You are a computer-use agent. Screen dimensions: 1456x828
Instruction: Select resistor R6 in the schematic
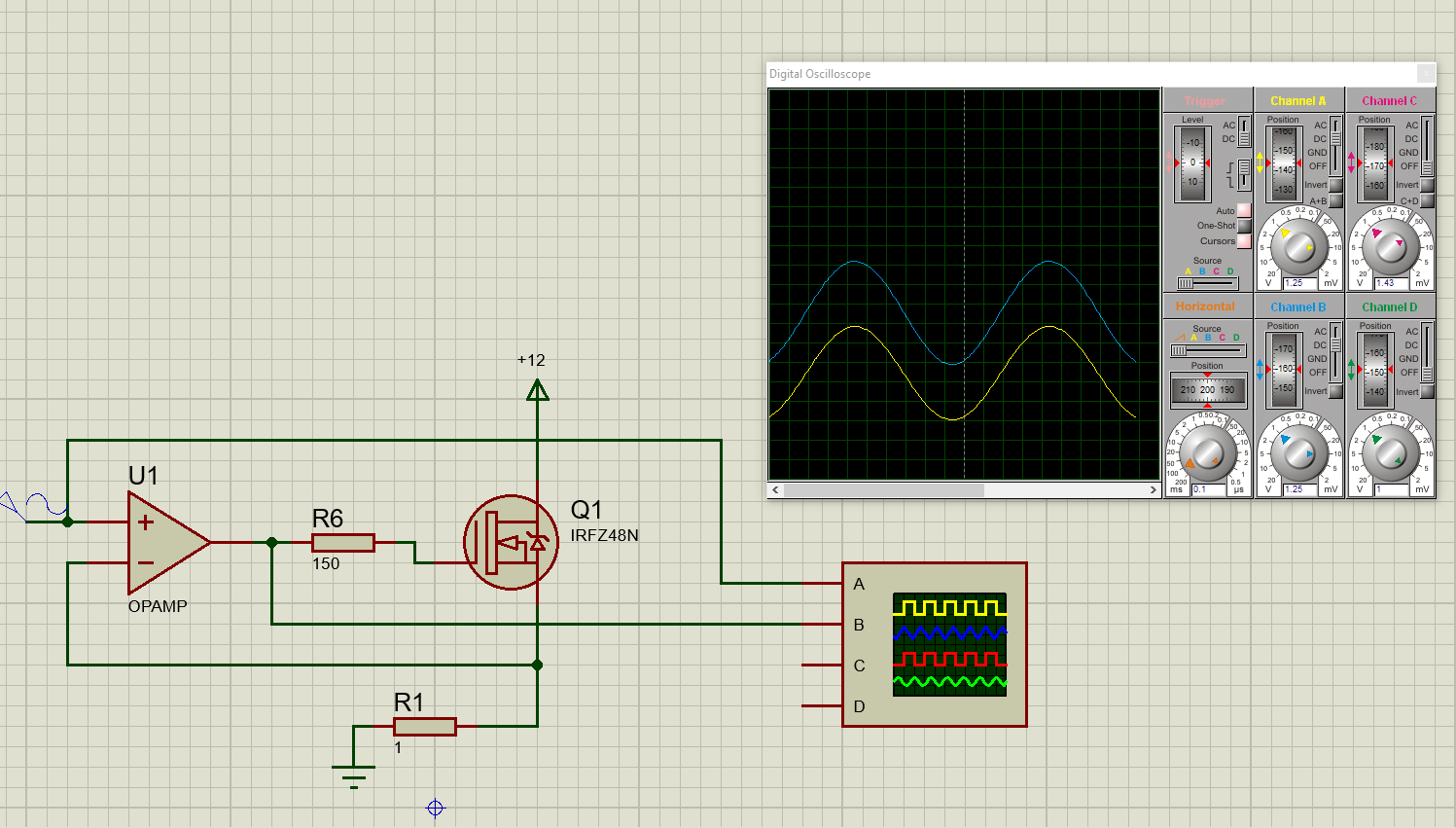(x=342, y=543)
